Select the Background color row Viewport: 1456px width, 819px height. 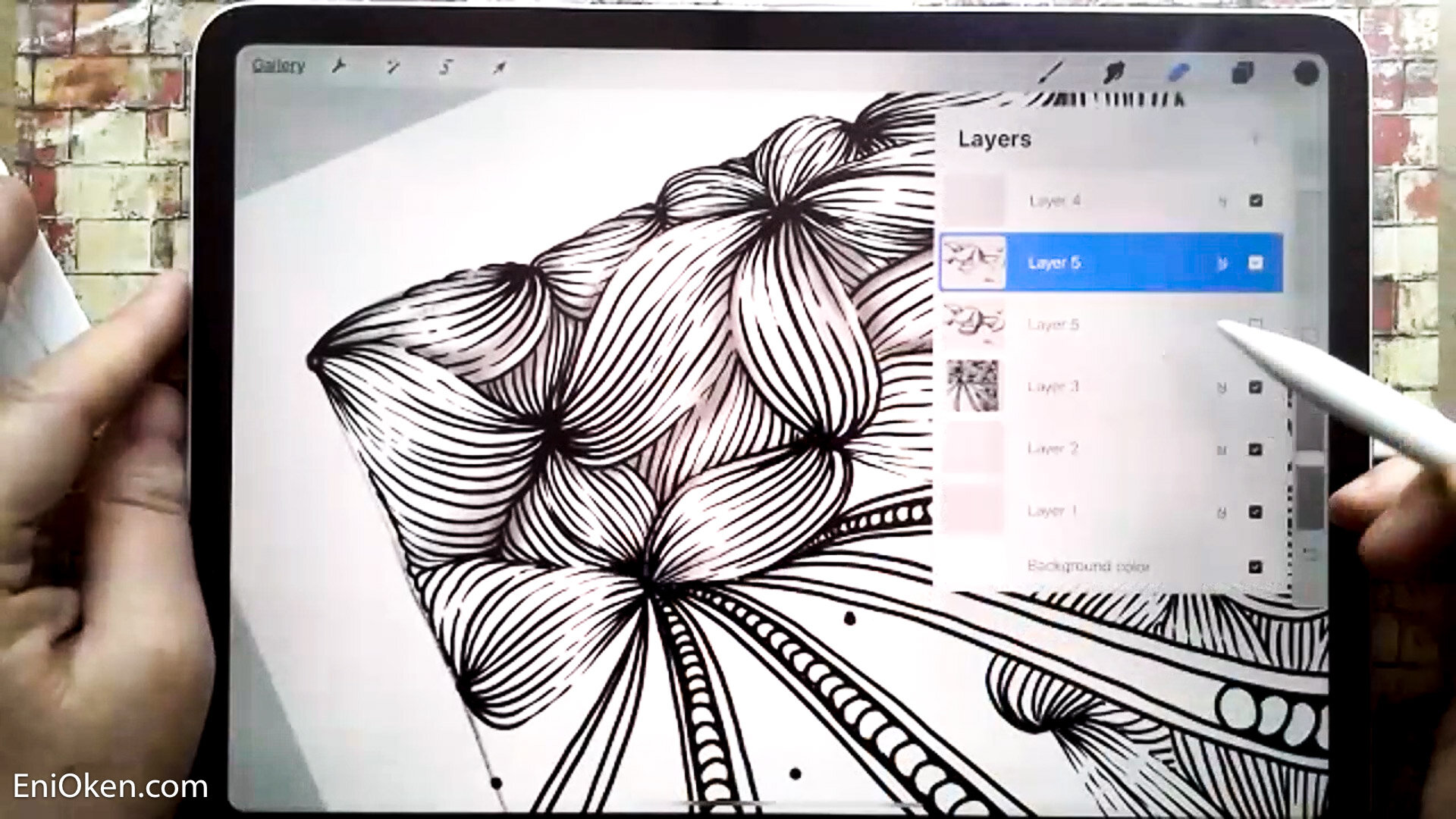(x=1088, y=566)
